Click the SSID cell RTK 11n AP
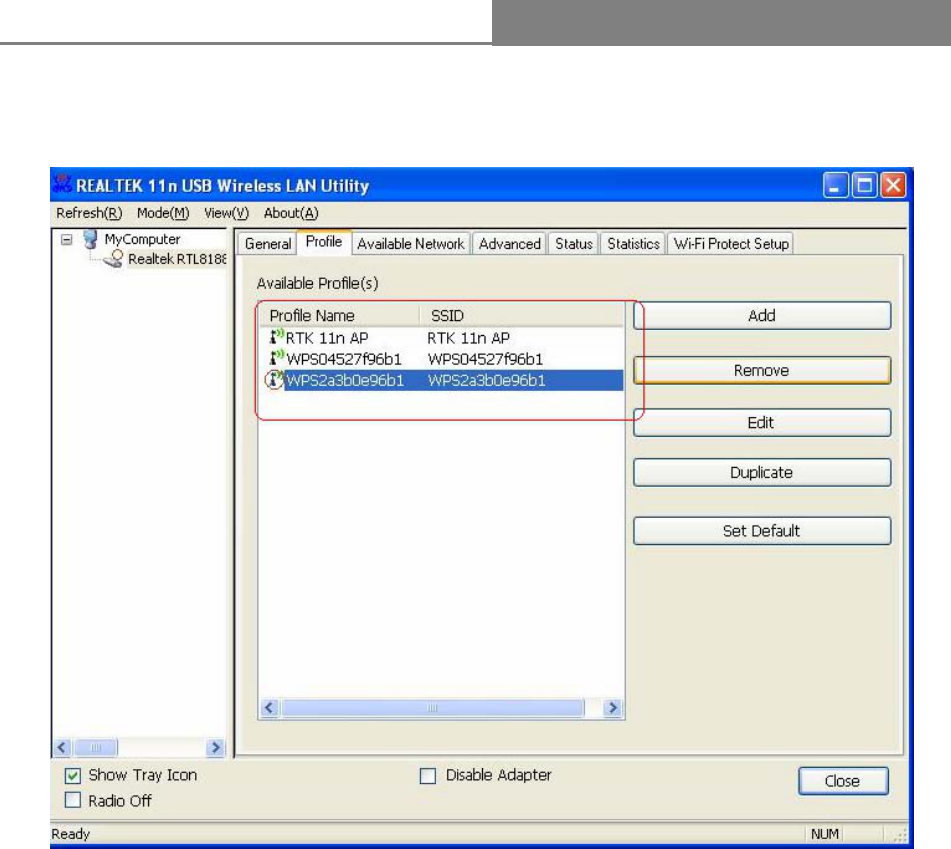The height and width of the screenshot is (849, 951). pos(468,338)
